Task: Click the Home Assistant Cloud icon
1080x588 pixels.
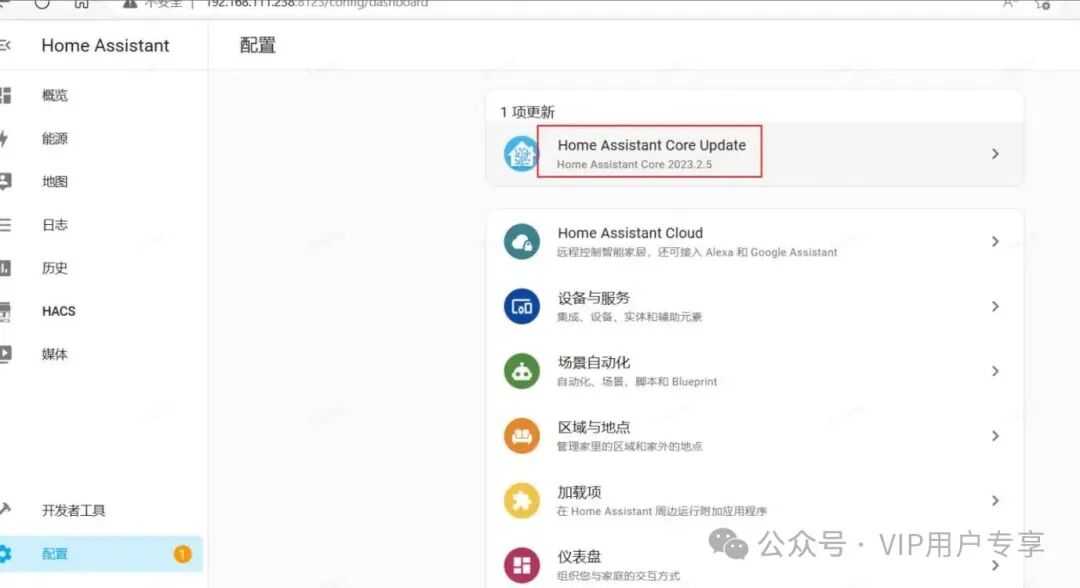Action: click(521, 242)
